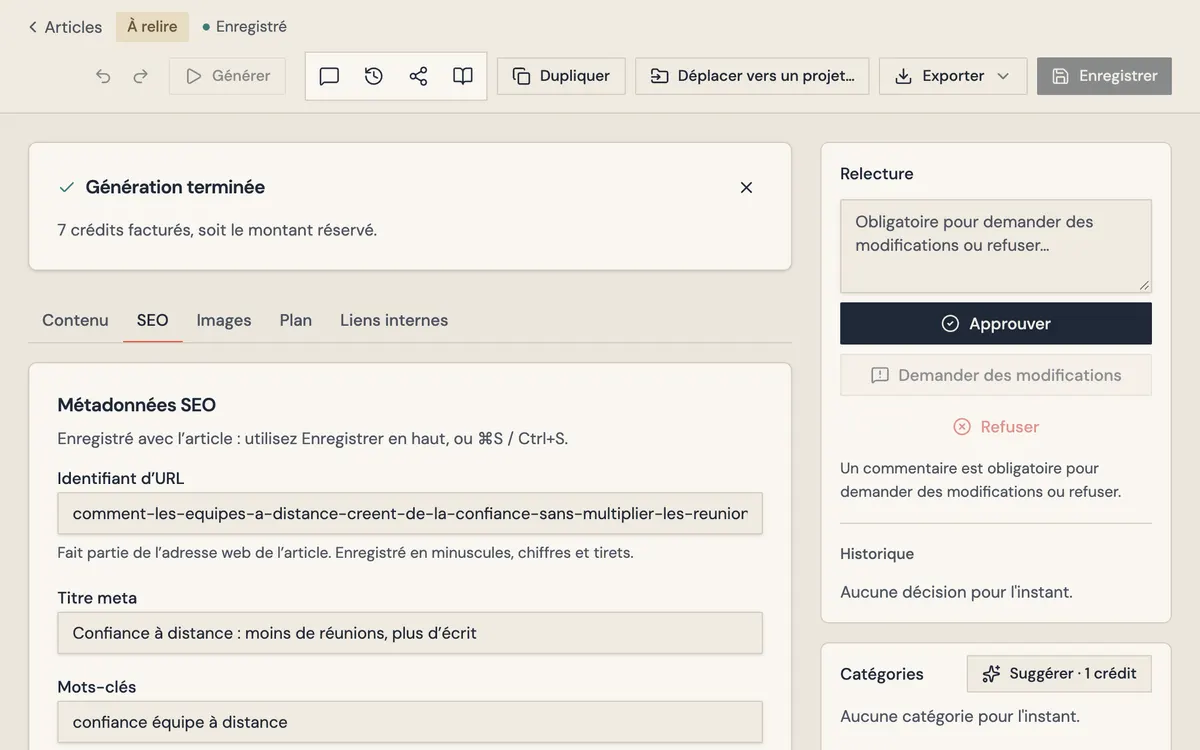The image size is (1200, 750).
Task: Click the share icon in toolbar
Action: (418, 76)
